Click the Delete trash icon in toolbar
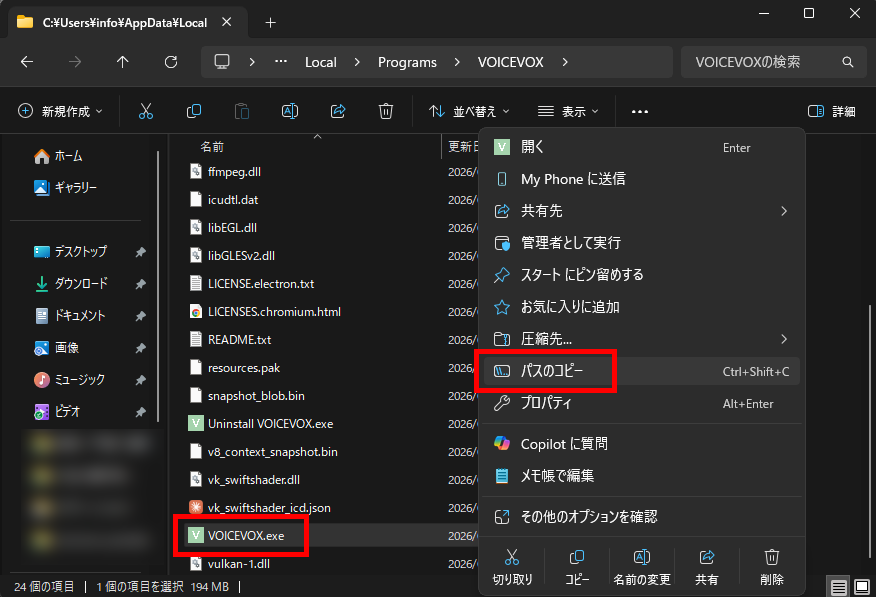 point(386,111)
